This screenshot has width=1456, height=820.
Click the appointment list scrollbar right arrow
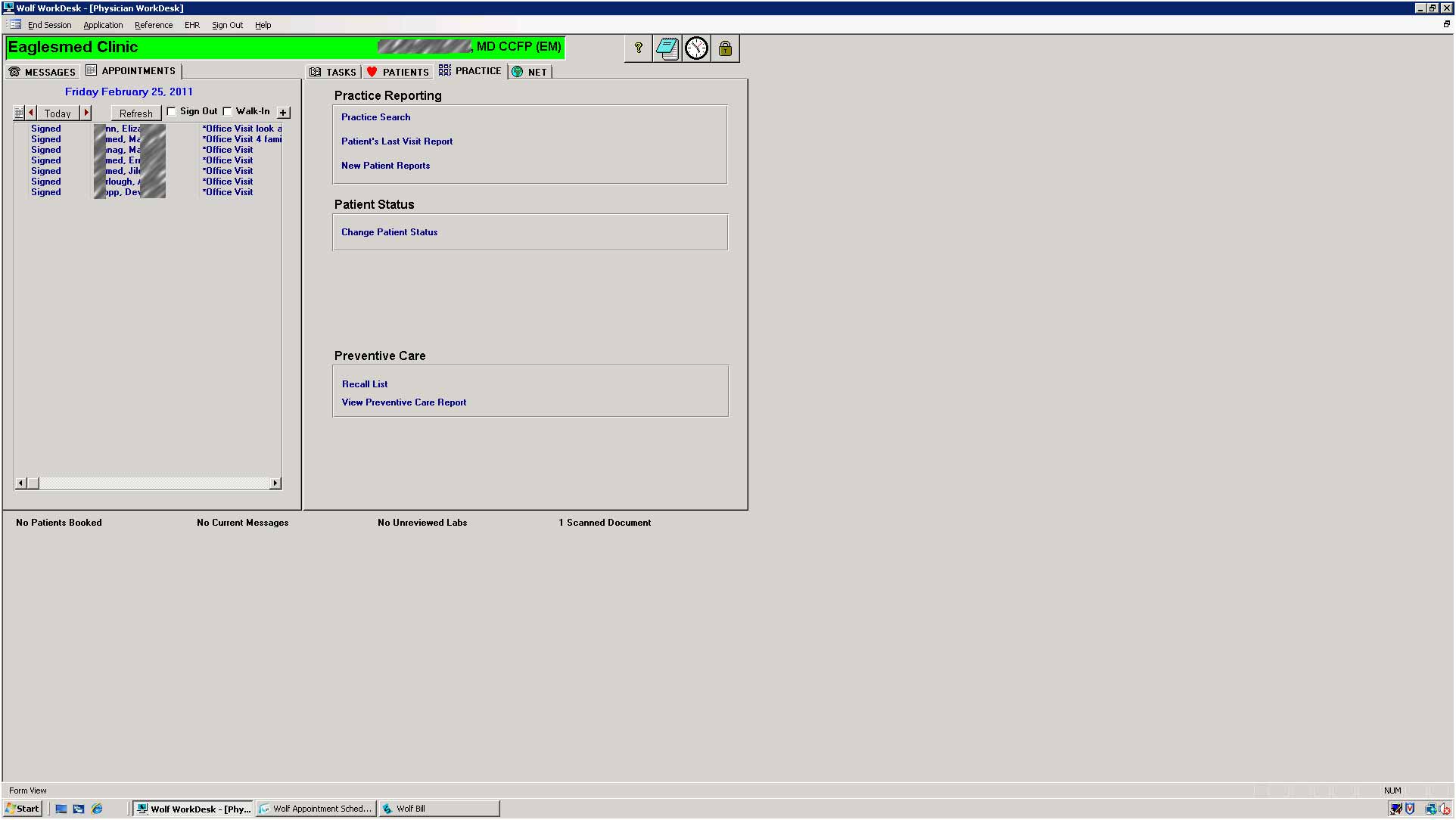click(275, 483)
